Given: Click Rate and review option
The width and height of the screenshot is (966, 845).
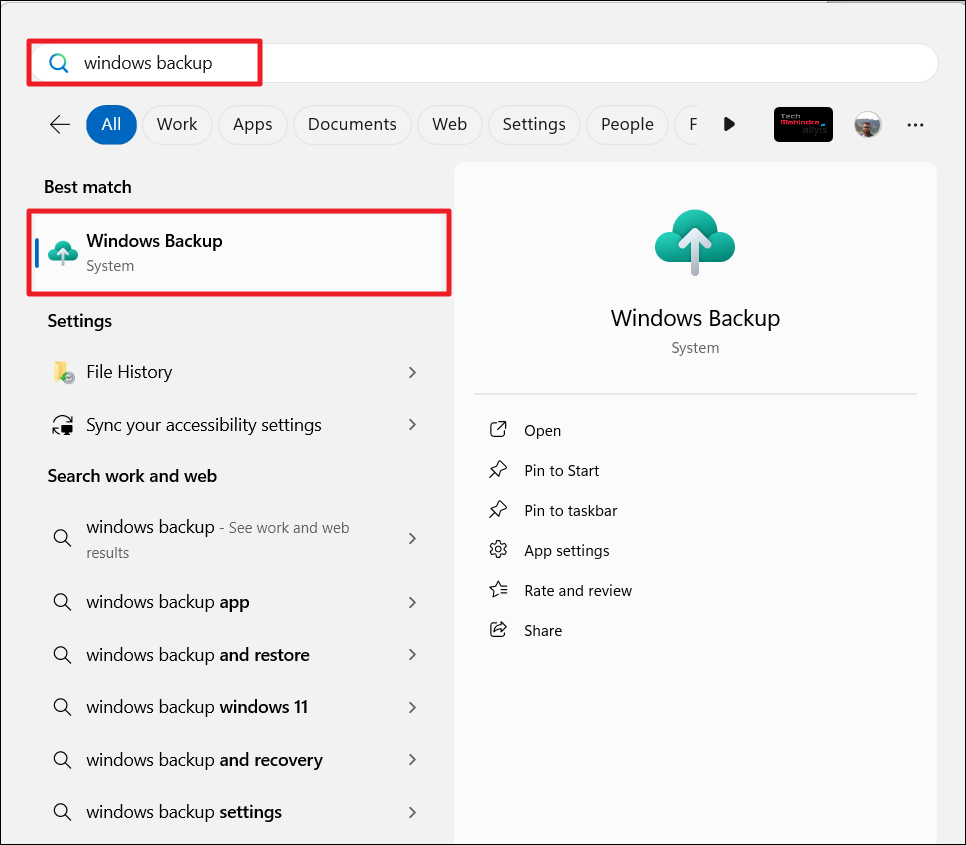Looking at the screenshot, I should pyautogui.click(x=577, y=591).
